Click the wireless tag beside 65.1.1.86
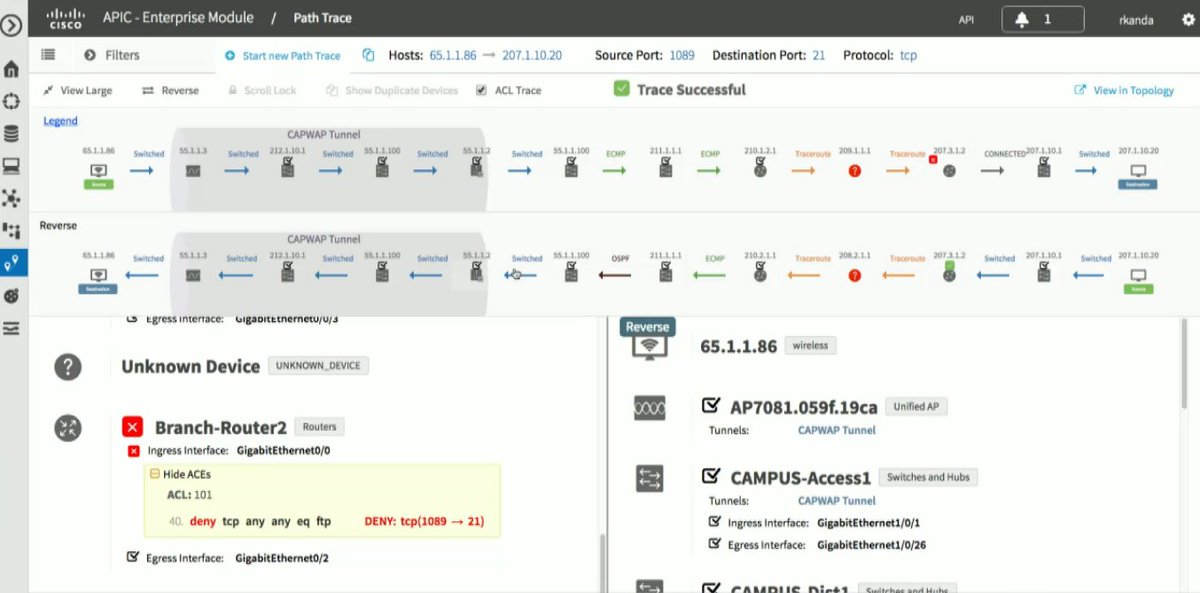The width and height of the screenshot is (1200, 593). click(x=811, y=345)
